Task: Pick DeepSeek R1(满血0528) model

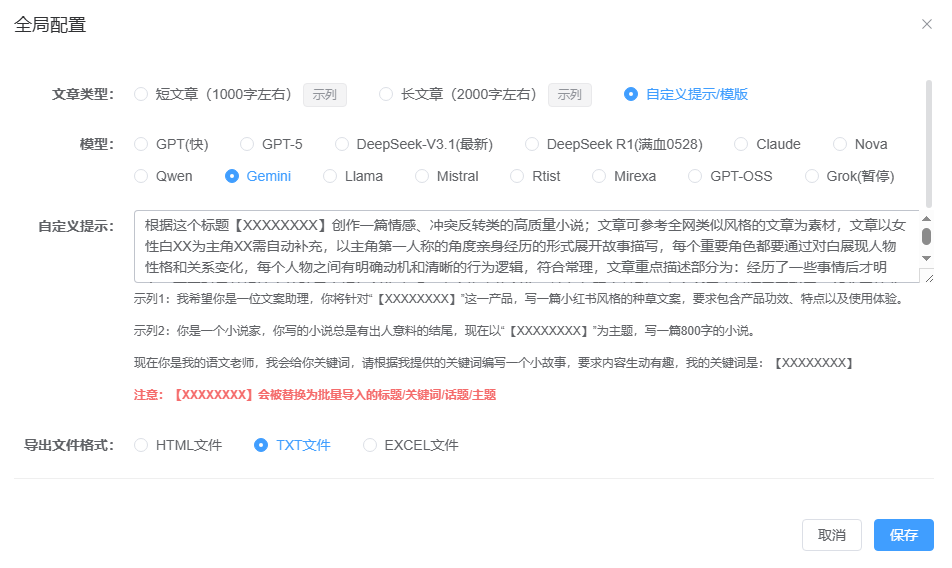Action: pos(532,144)
